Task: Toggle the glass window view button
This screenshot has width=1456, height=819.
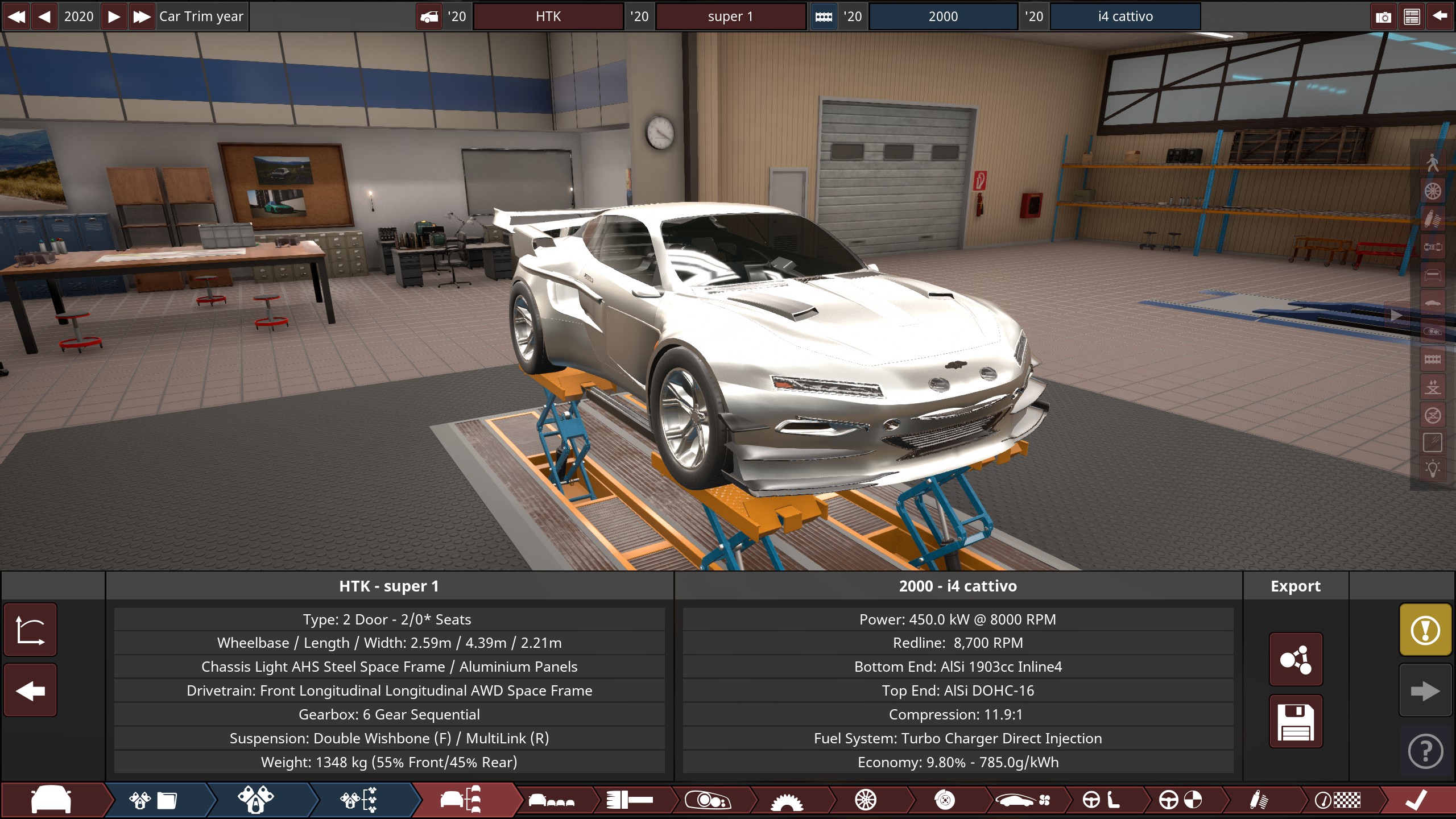Action: click(x=1433, y=442)
